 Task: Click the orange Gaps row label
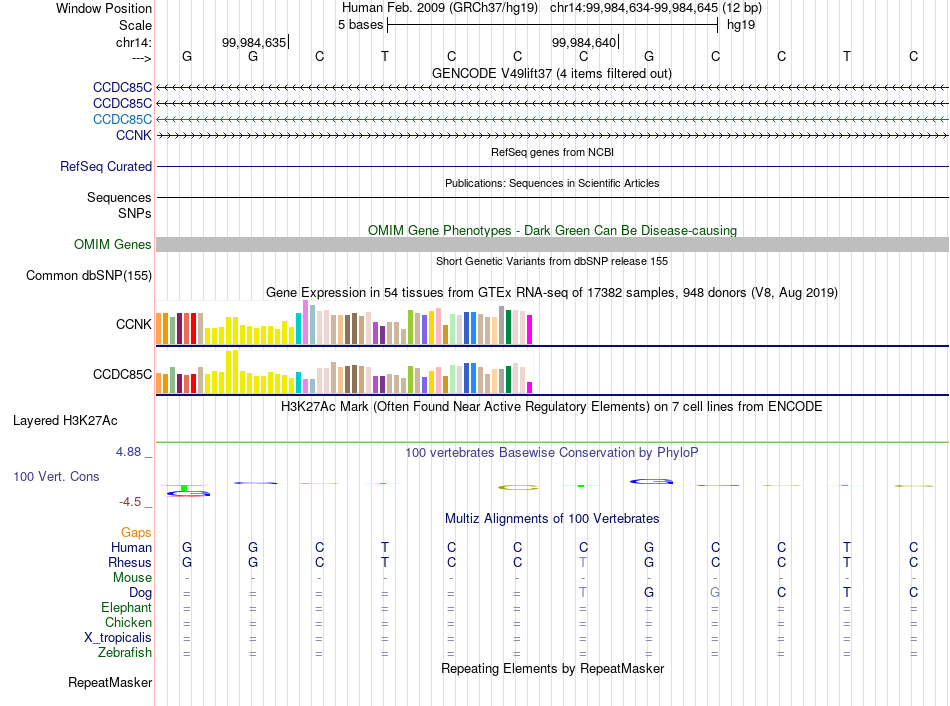click(136, 532)
